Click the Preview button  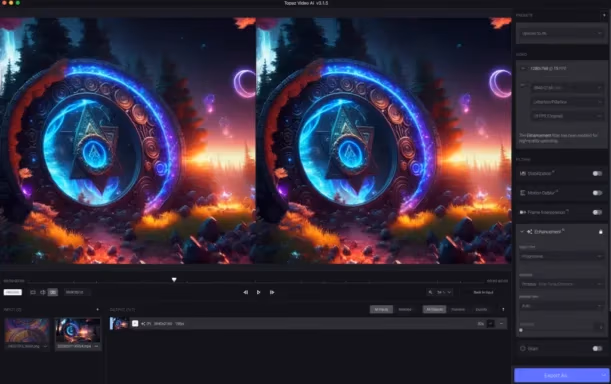pos(12,292)
